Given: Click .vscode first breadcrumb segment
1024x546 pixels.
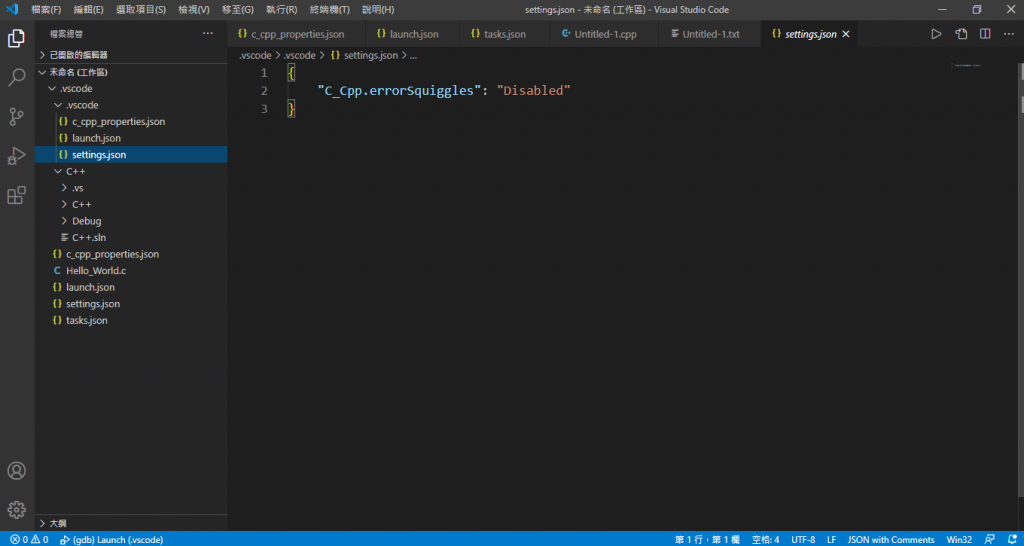Looking at the screenshot, I should [255, 56].
